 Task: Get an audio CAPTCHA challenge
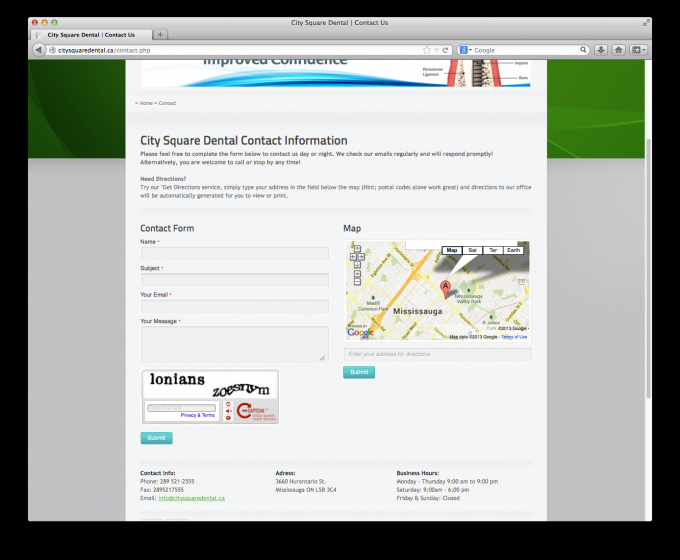tap(228, 410)
